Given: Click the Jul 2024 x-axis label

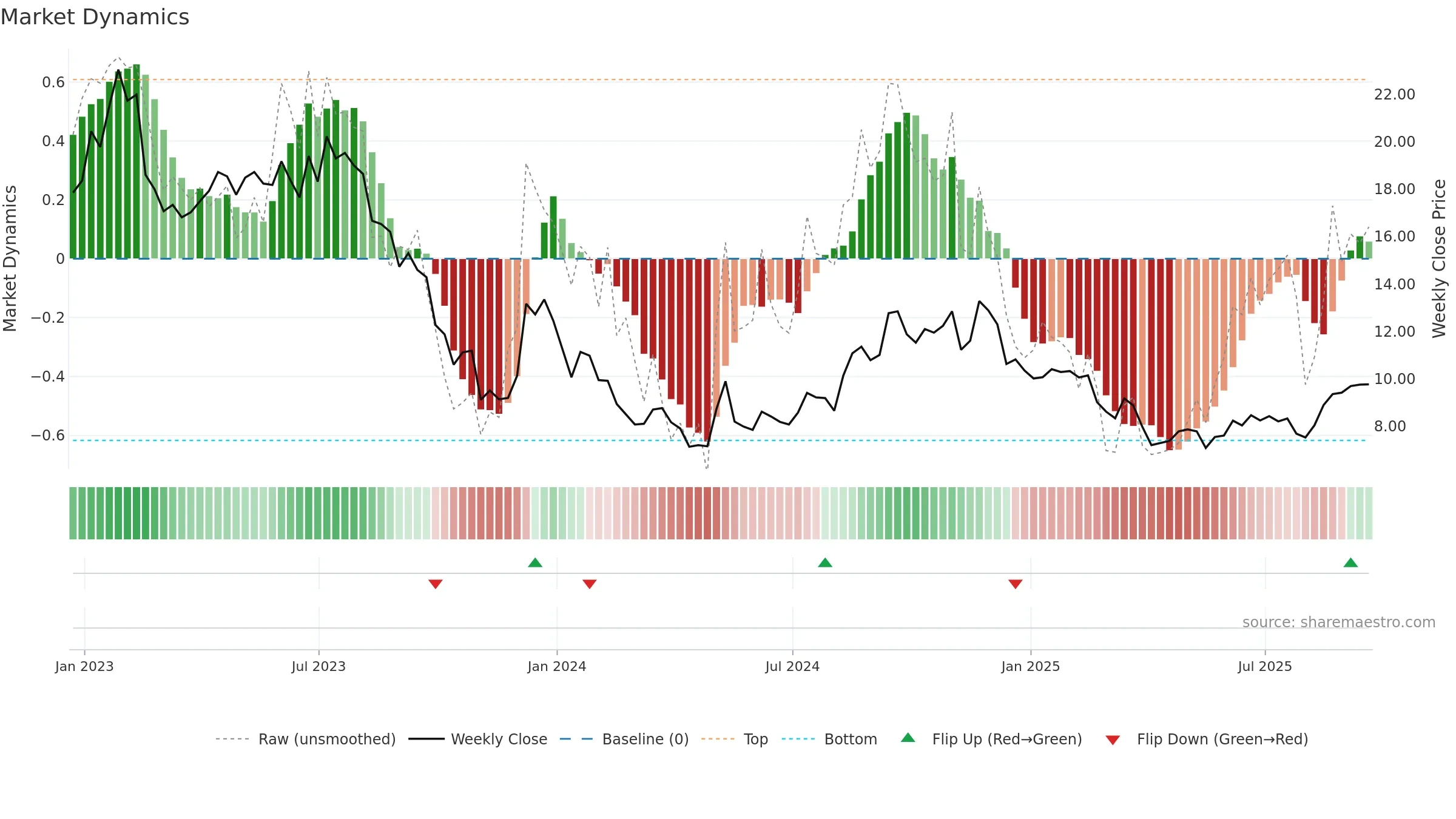Looking at the screenshot, I should pyautogui.click(x=792, y=666).
